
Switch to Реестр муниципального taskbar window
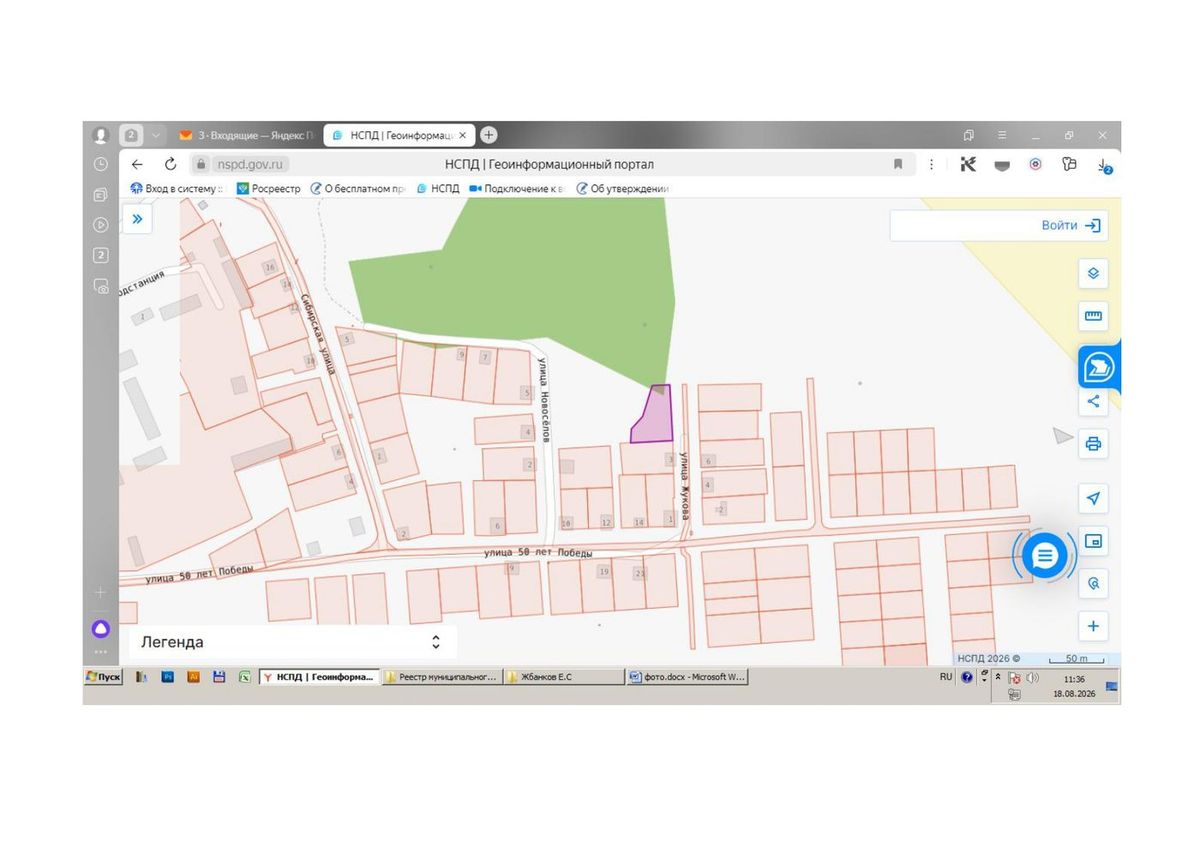point(442,677)
